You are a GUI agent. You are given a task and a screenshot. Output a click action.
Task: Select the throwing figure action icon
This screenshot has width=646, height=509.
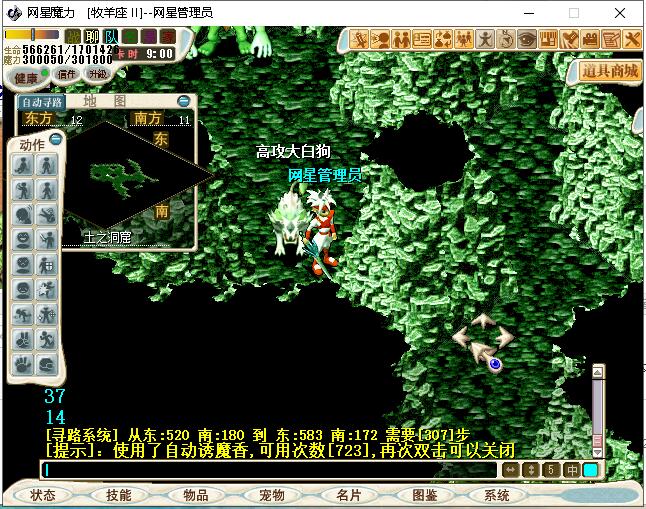47,315
